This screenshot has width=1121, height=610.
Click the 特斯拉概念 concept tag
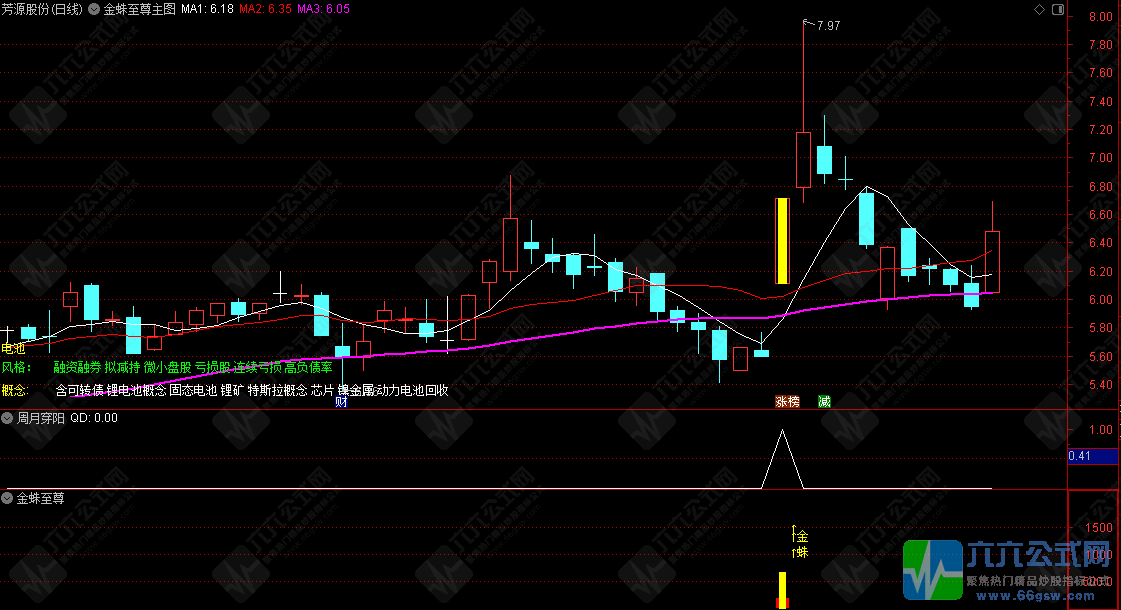pyautogui.click(x=277, y=390)
